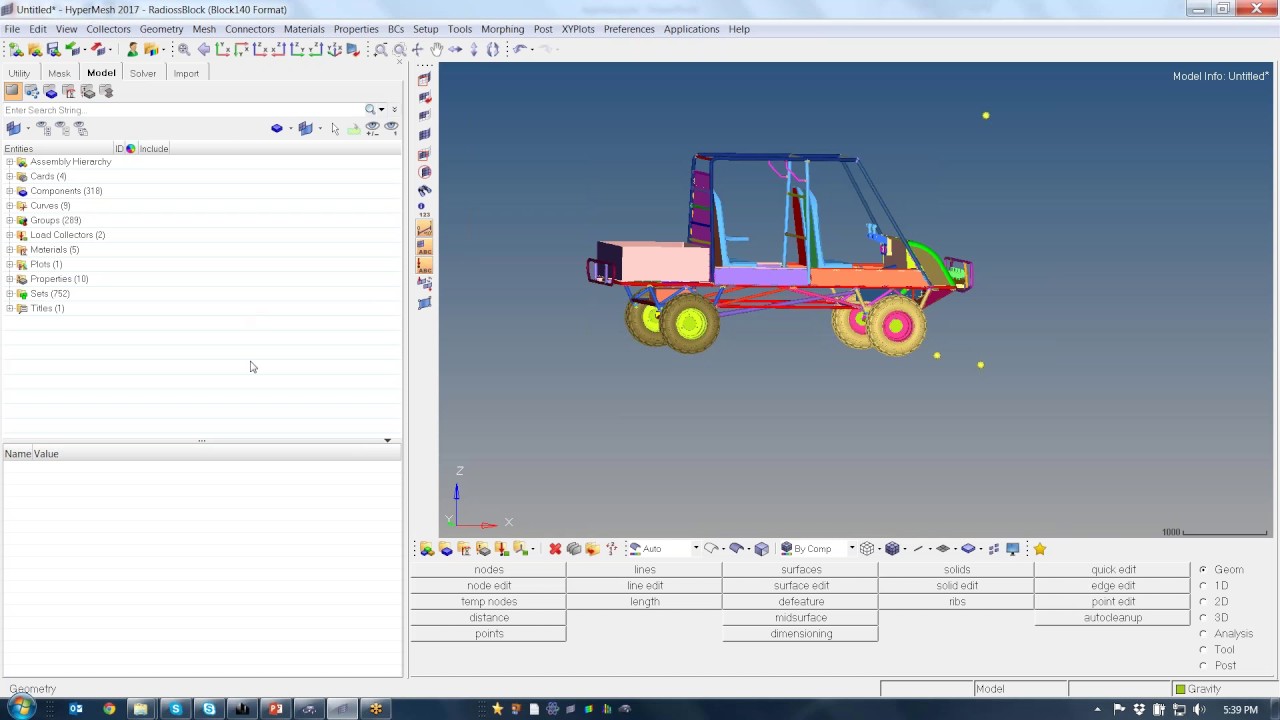Click the numbers display icon in side toolbar
Viewport: 1280px width, 720px height.
424,211
